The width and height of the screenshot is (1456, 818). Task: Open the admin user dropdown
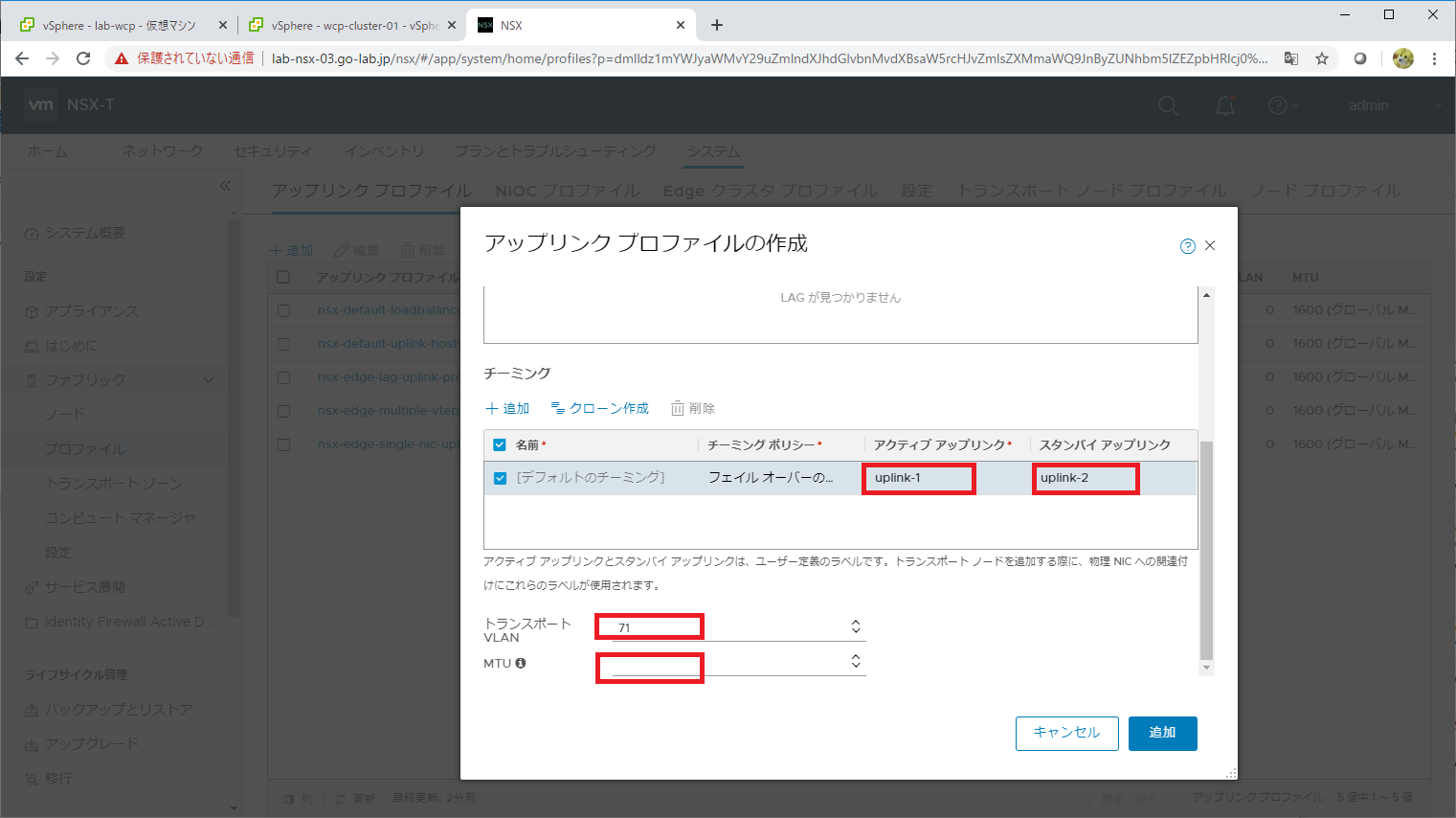coord(1395,105)
